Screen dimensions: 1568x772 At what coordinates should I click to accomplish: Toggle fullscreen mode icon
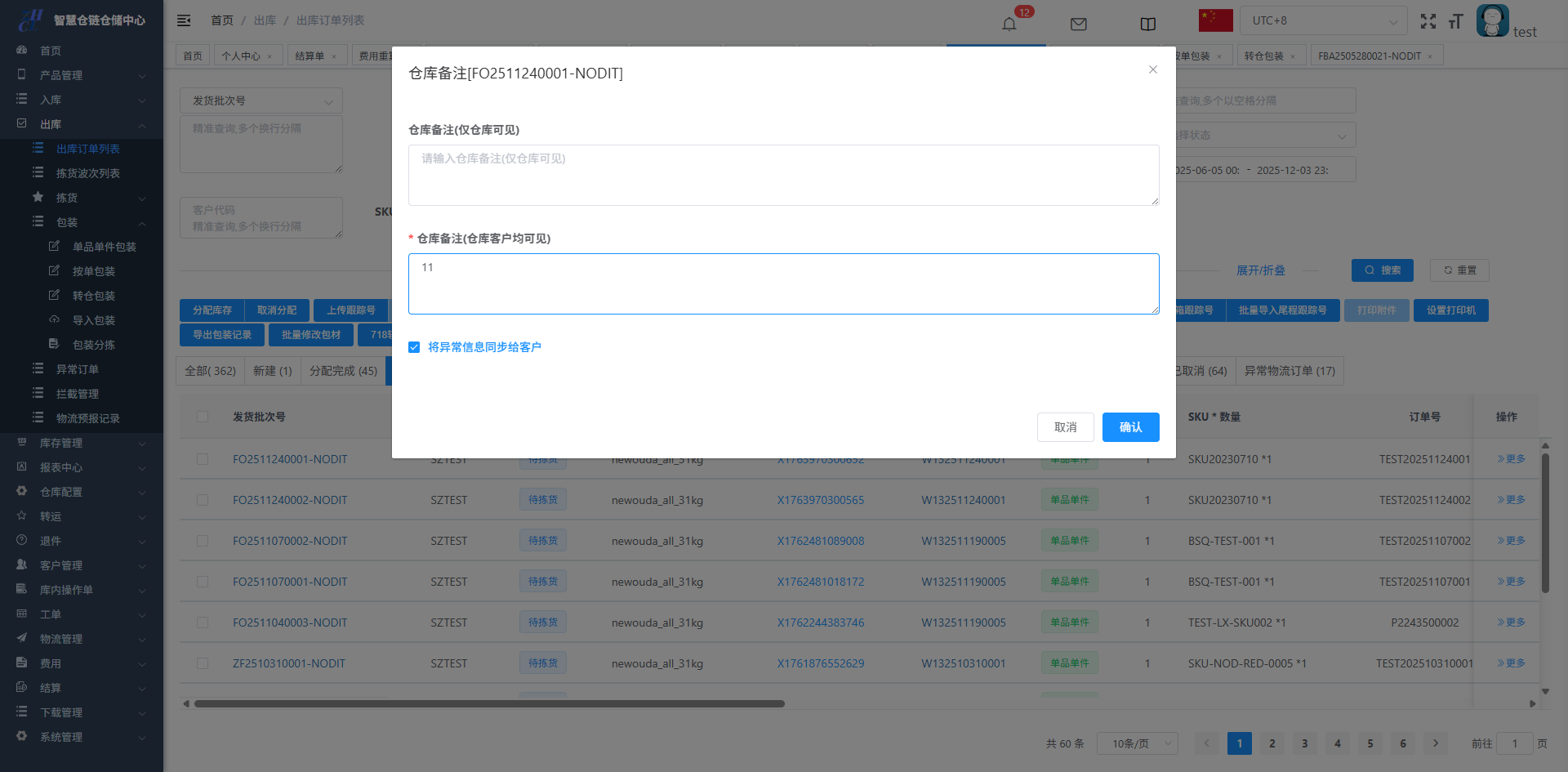pos(1428,21)
